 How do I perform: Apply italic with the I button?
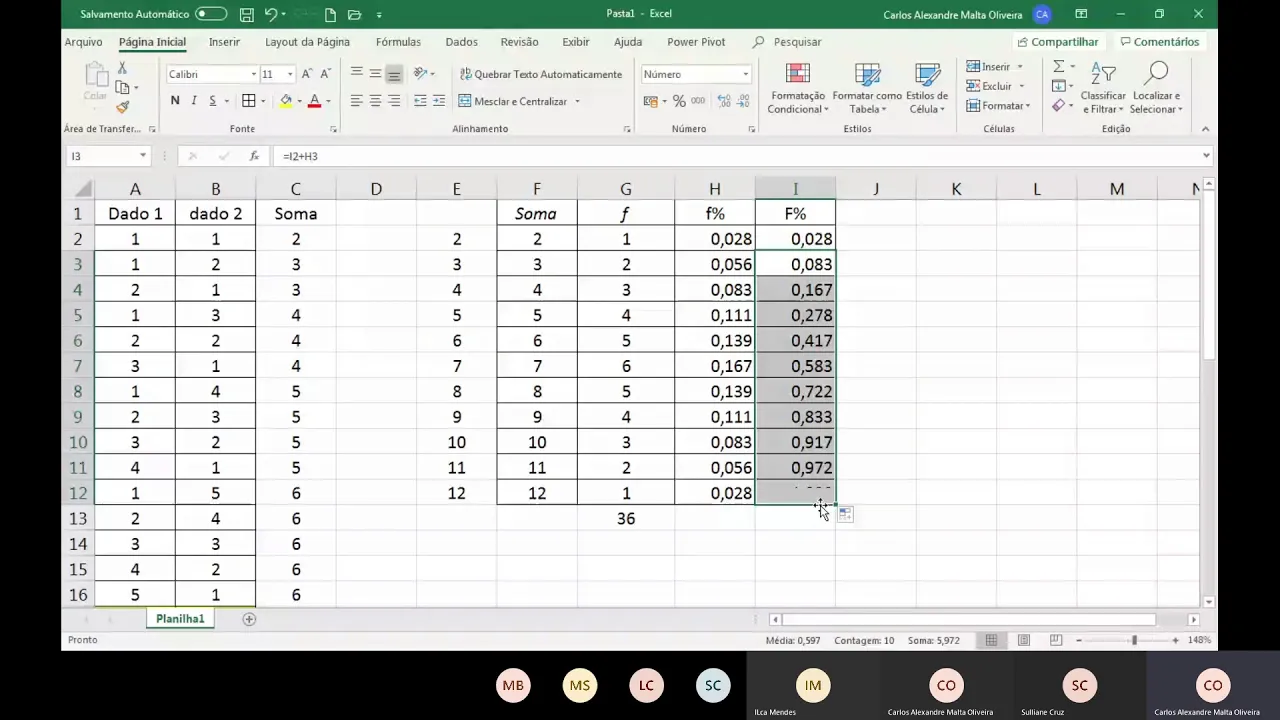pos(193,101)
